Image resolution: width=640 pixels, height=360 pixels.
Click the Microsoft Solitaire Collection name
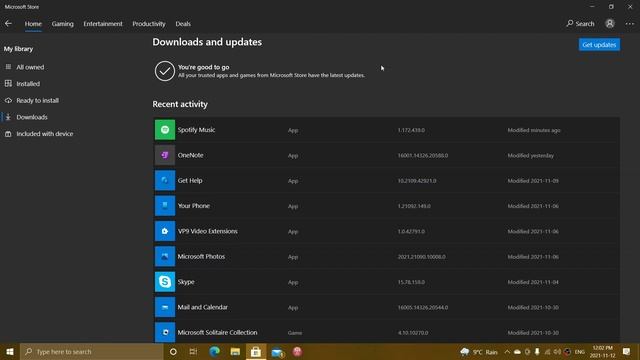point(217,332)
